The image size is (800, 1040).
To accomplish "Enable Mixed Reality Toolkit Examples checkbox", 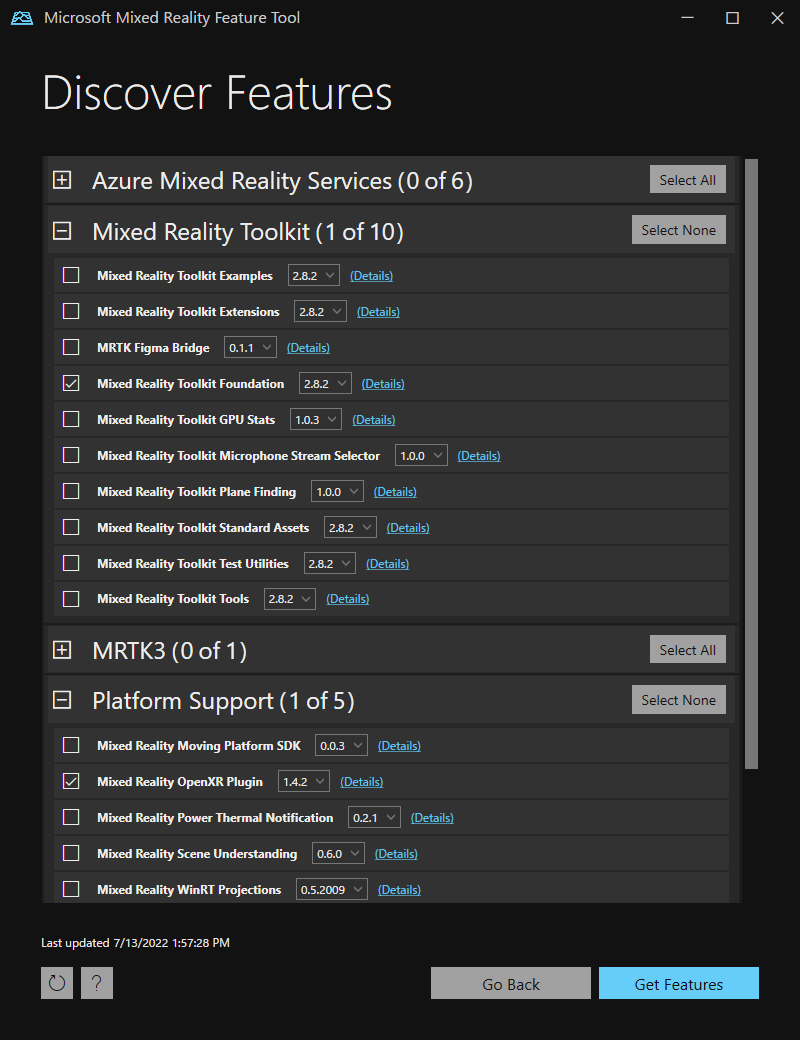I will (x=71, y=276).
